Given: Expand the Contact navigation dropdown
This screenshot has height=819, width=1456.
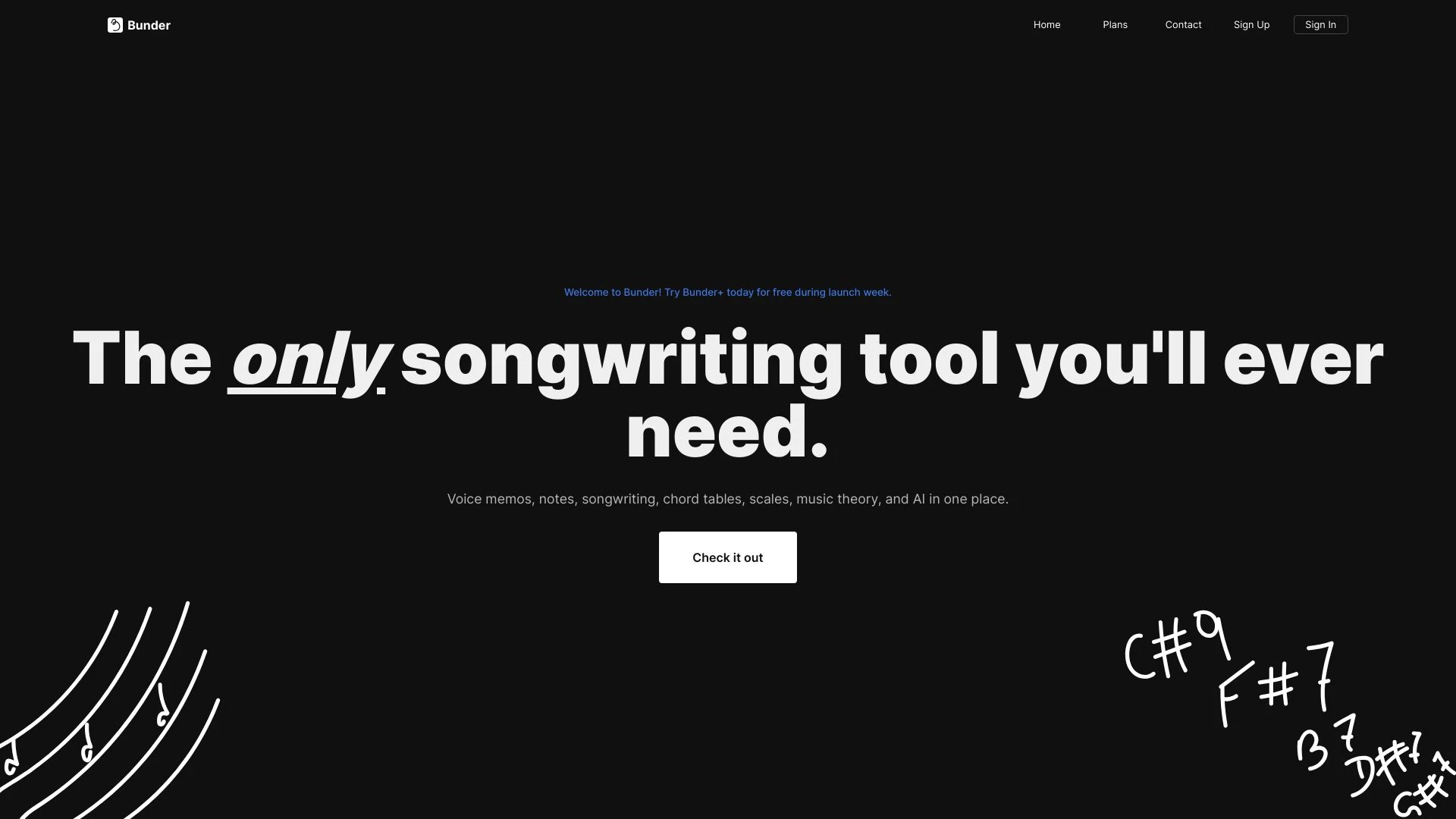Looking at the screenshot, I should pyautogui.click(x=1183, y=24).
